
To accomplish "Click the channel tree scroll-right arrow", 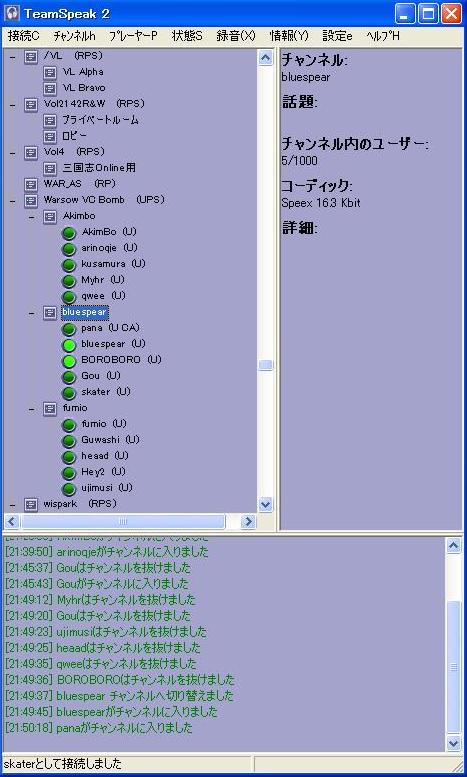I will pyautogui.click(x=248, y=521).
